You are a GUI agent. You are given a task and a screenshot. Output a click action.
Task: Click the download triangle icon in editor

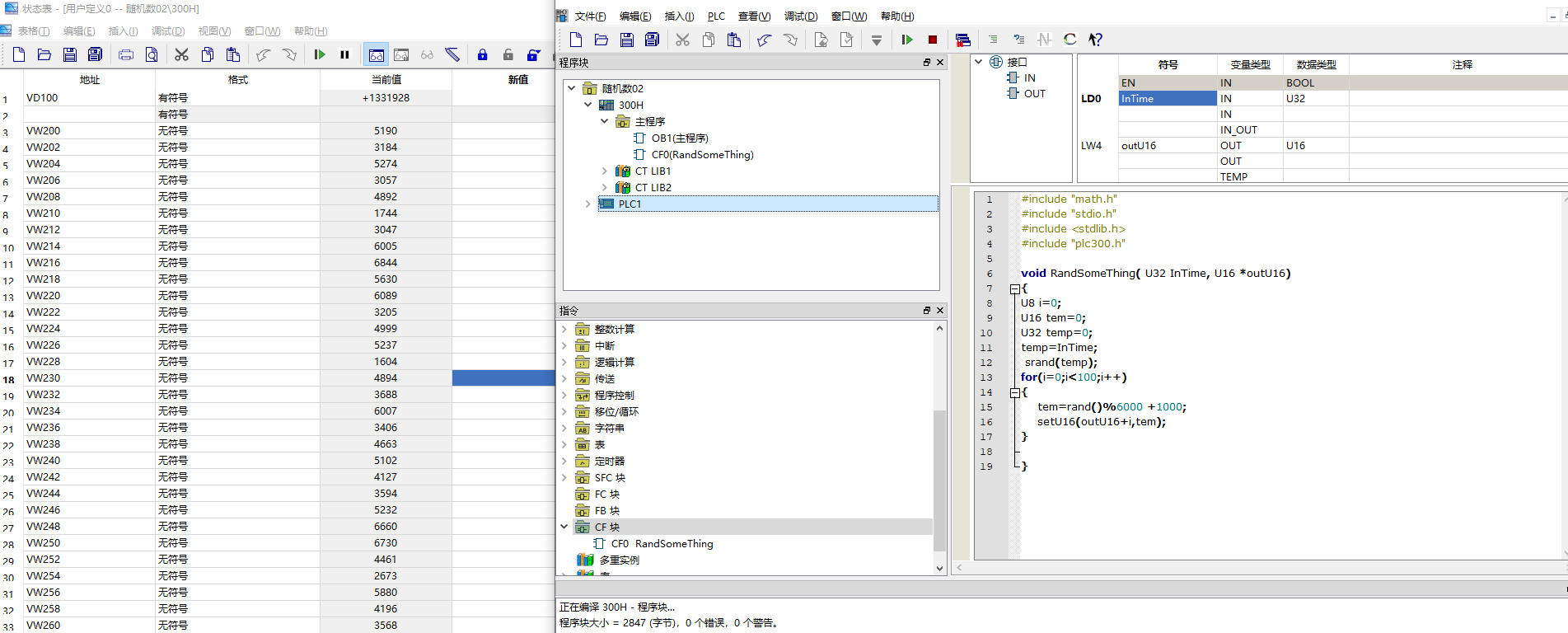pos(877,40)
